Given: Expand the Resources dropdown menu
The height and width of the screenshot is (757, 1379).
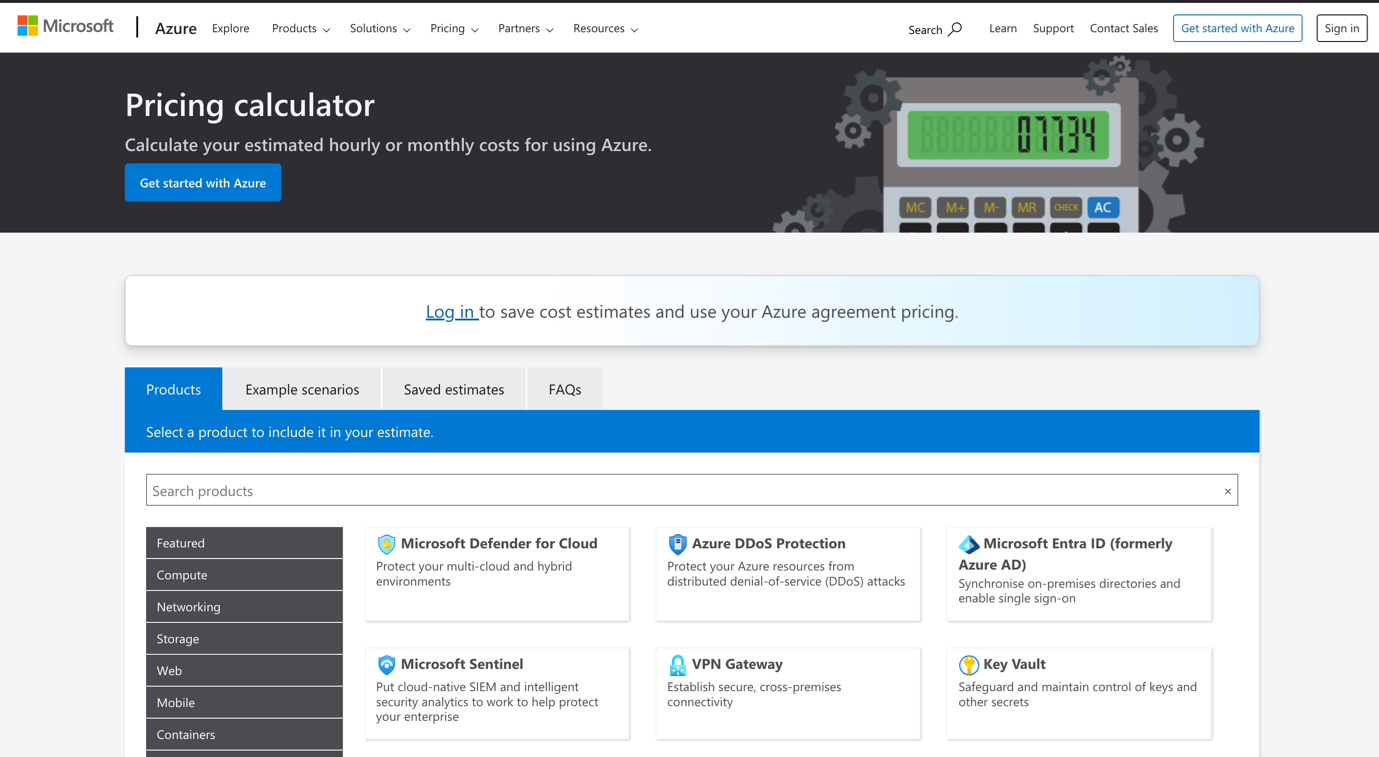Looking at the screenshot, I should [606, 28].
